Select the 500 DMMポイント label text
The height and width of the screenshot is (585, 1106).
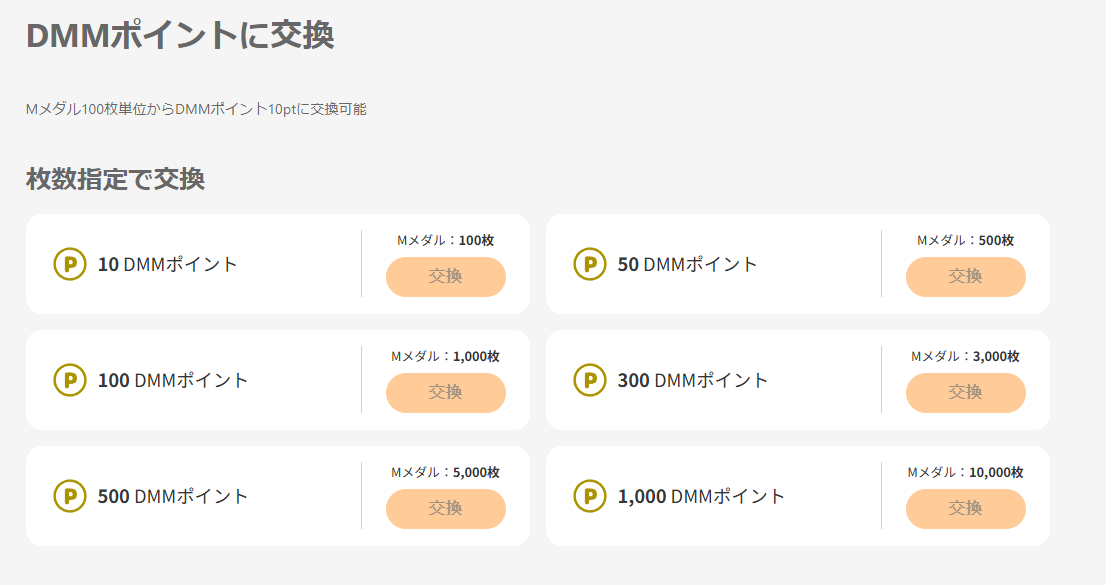coord(173,497)
